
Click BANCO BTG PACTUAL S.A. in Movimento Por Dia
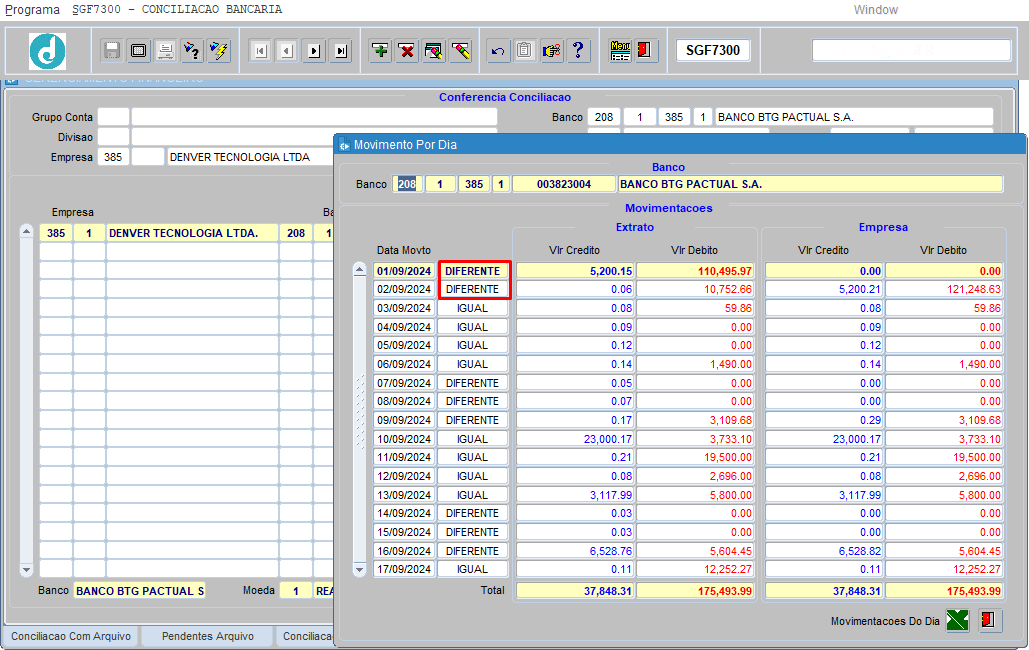(x=810, y=184)
